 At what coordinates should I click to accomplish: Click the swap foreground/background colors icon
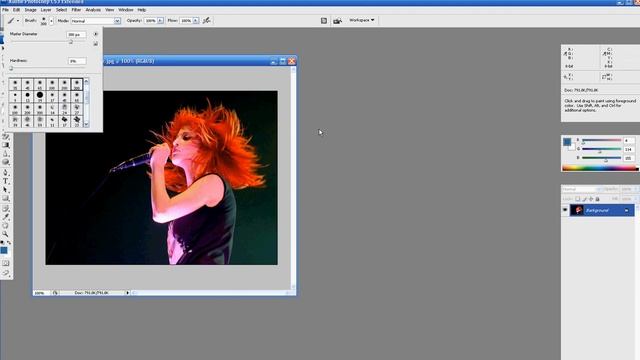point(9,242)
